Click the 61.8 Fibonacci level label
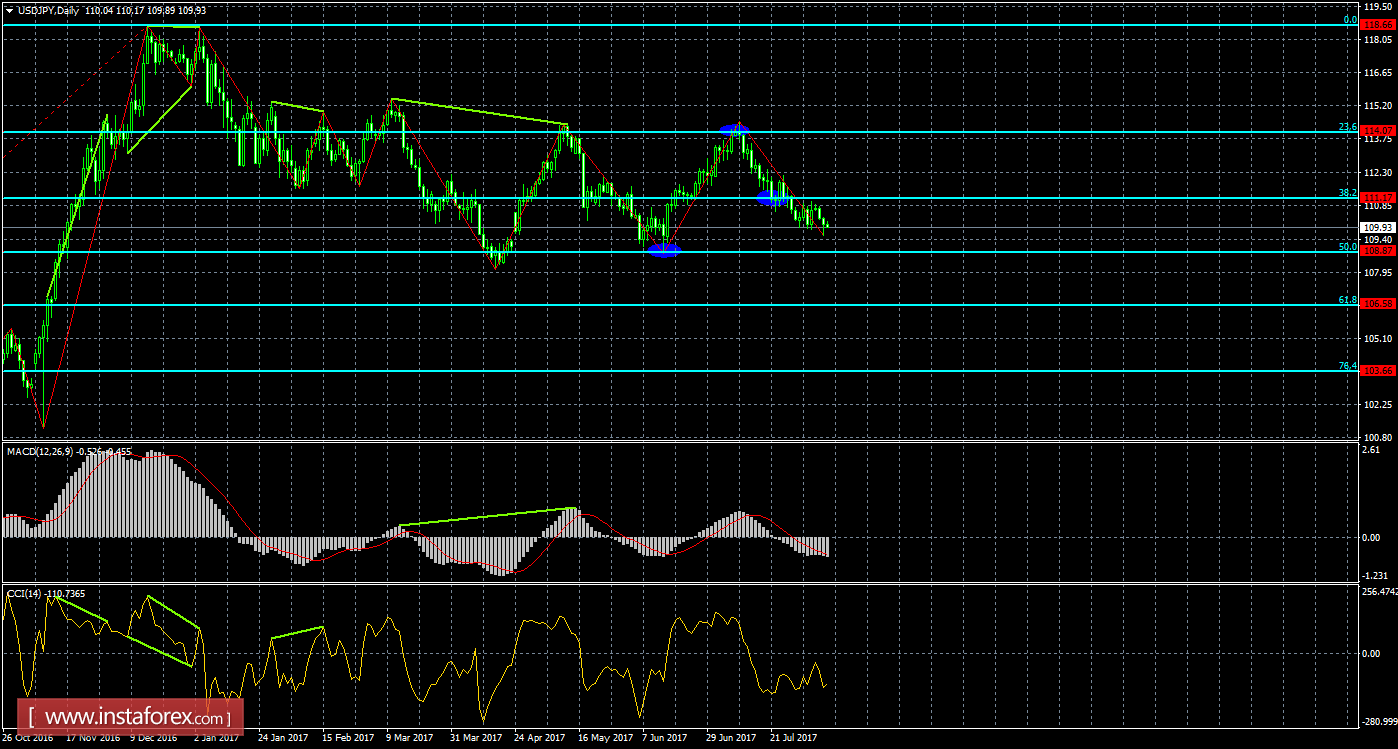Viewport: 1398px width, 749px height. [x=1347, y=300]
